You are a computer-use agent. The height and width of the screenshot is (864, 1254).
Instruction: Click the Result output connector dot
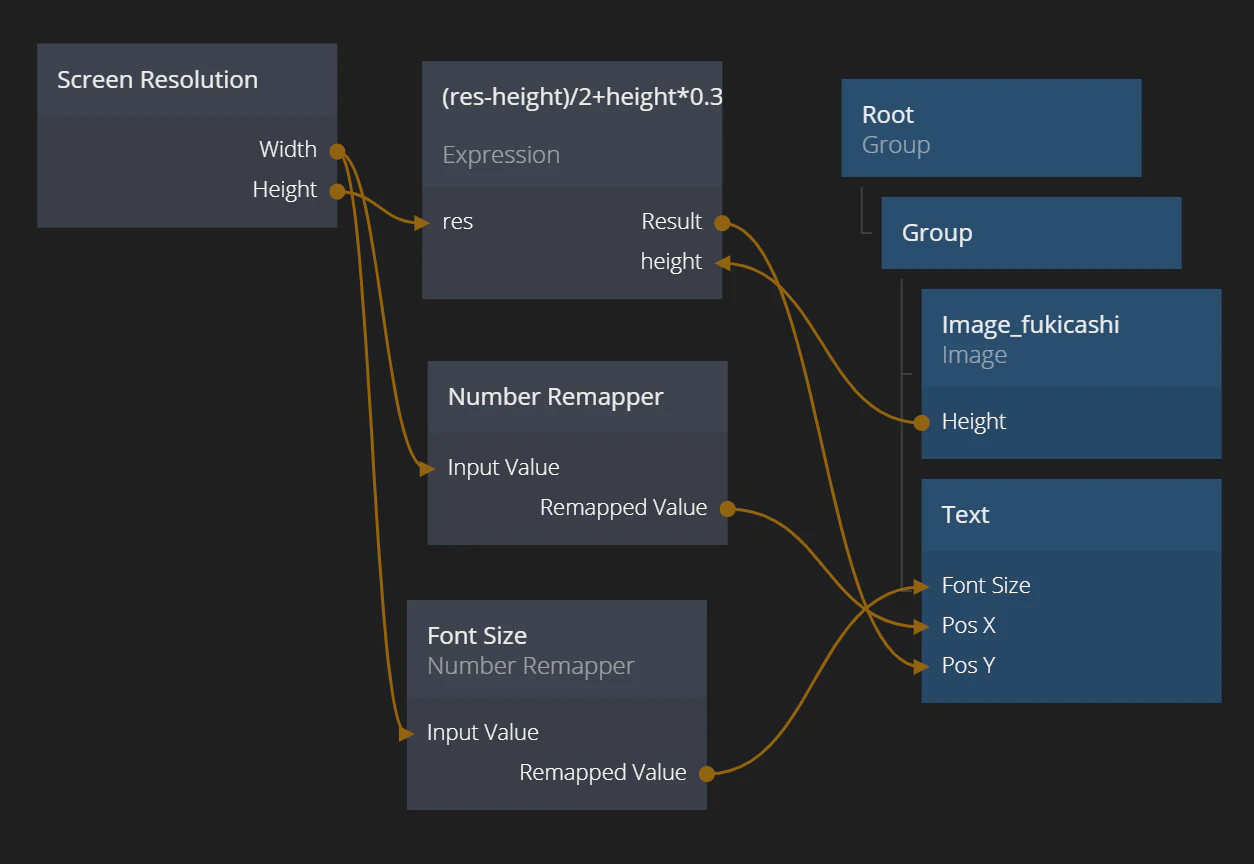click(x=722, y=222)
